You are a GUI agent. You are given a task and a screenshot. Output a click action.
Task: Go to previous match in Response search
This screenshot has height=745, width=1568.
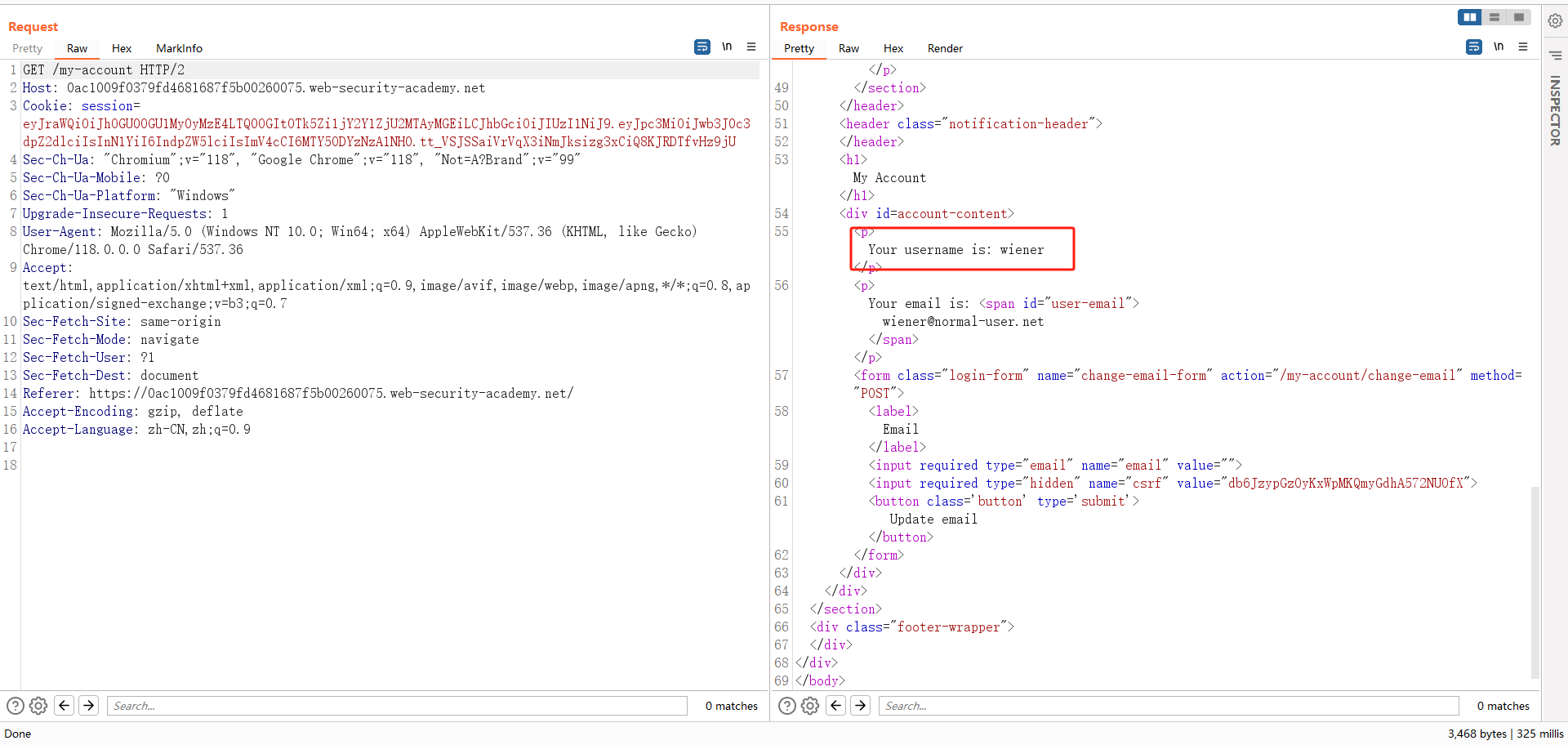tap(836, 705)
